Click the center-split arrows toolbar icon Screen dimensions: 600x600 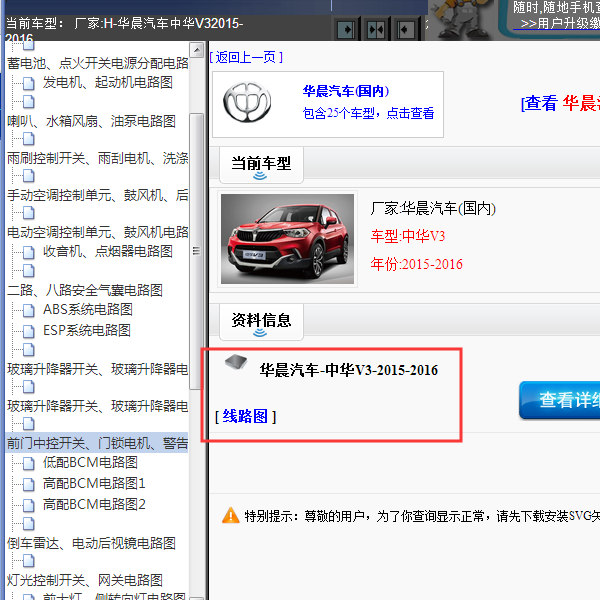(x=376, y=29)
